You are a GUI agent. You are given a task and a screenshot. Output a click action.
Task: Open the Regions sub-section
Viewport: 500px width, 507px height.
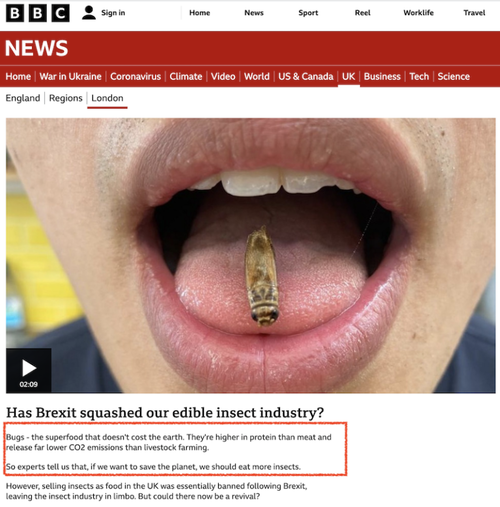tap(66, 98)
